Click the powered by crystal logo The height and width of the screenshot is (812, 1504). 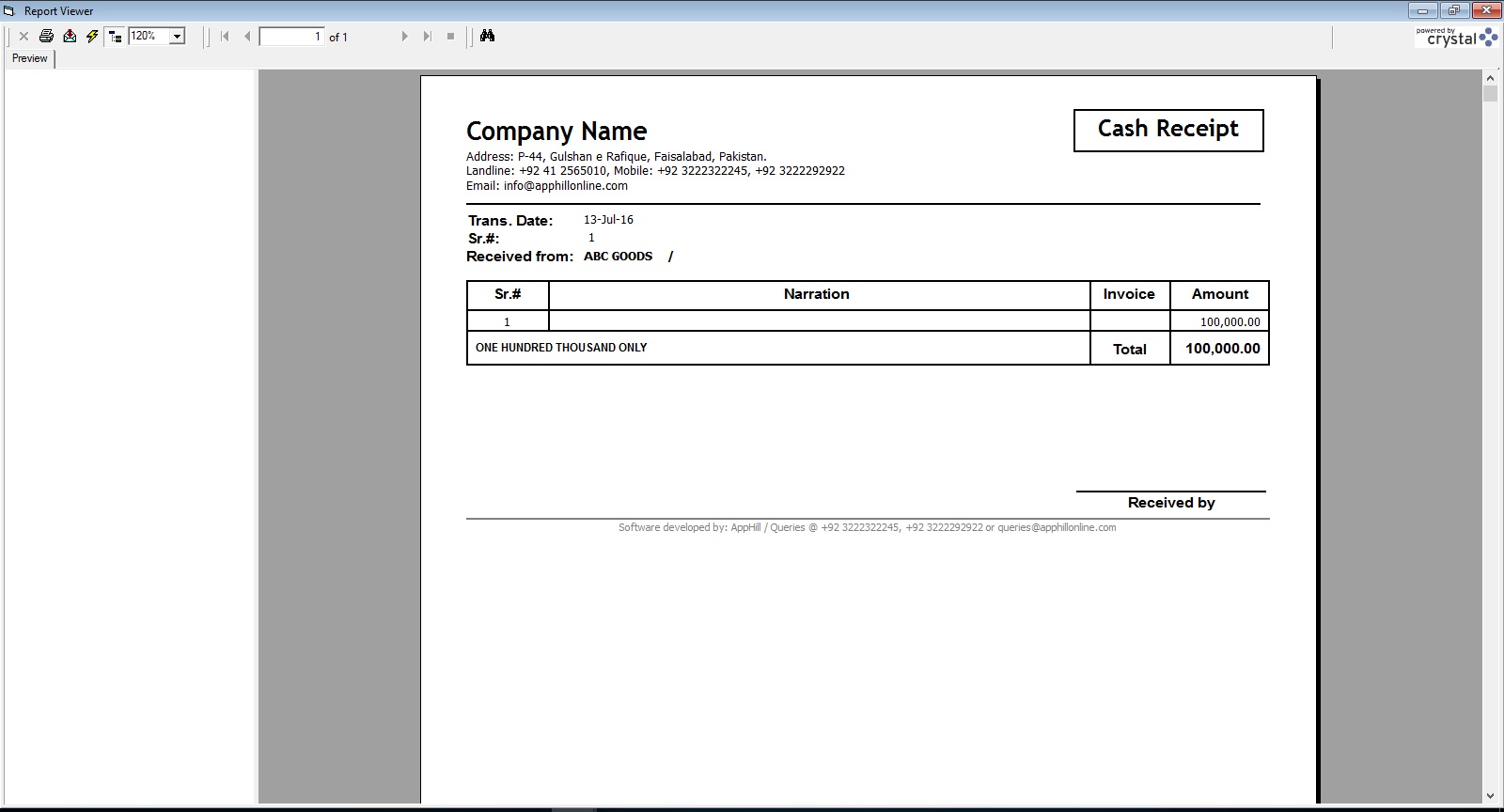1456,38
